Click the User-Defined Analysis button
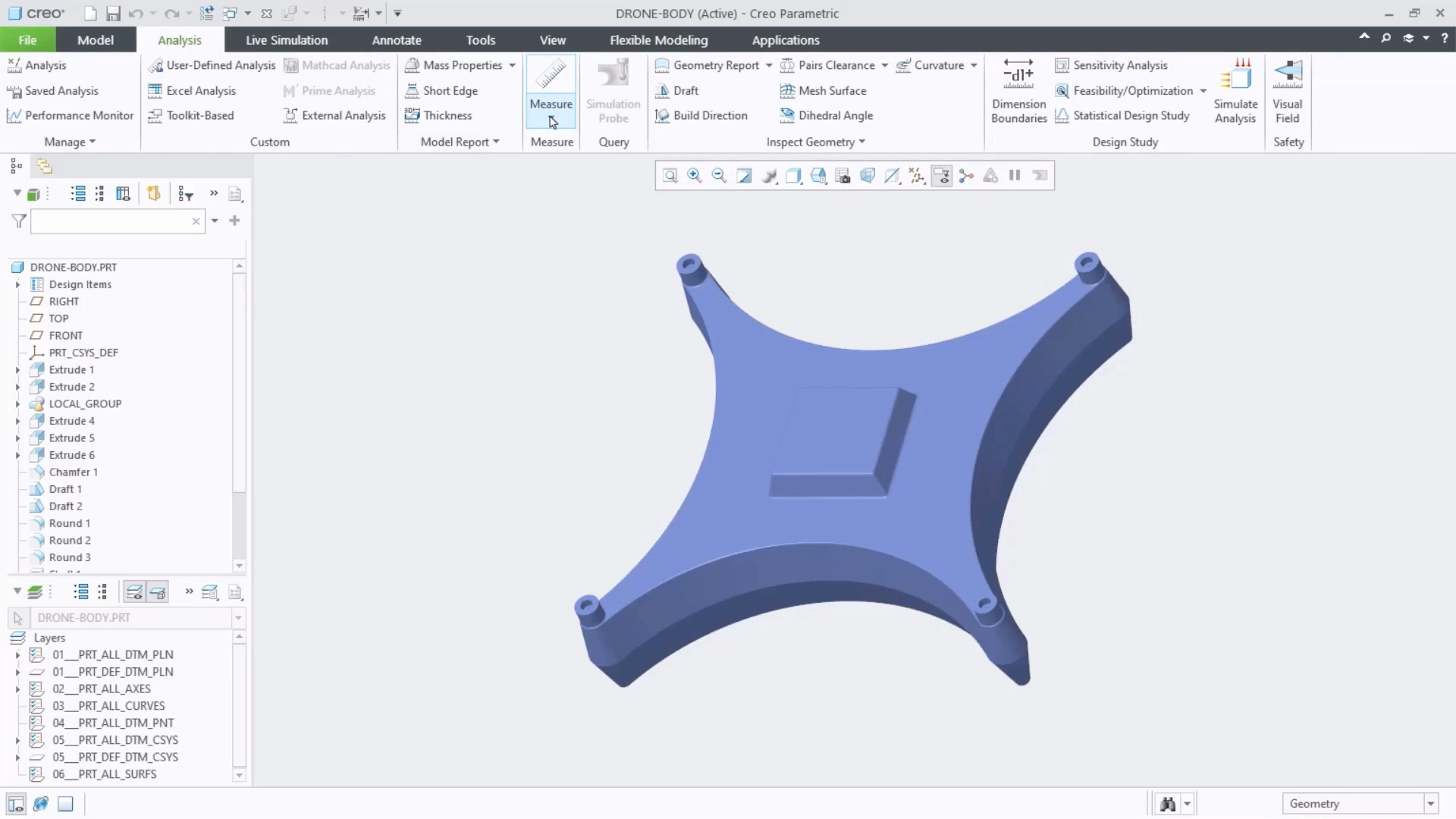This screenshot has height=819, width=1456. coord(212,65)
